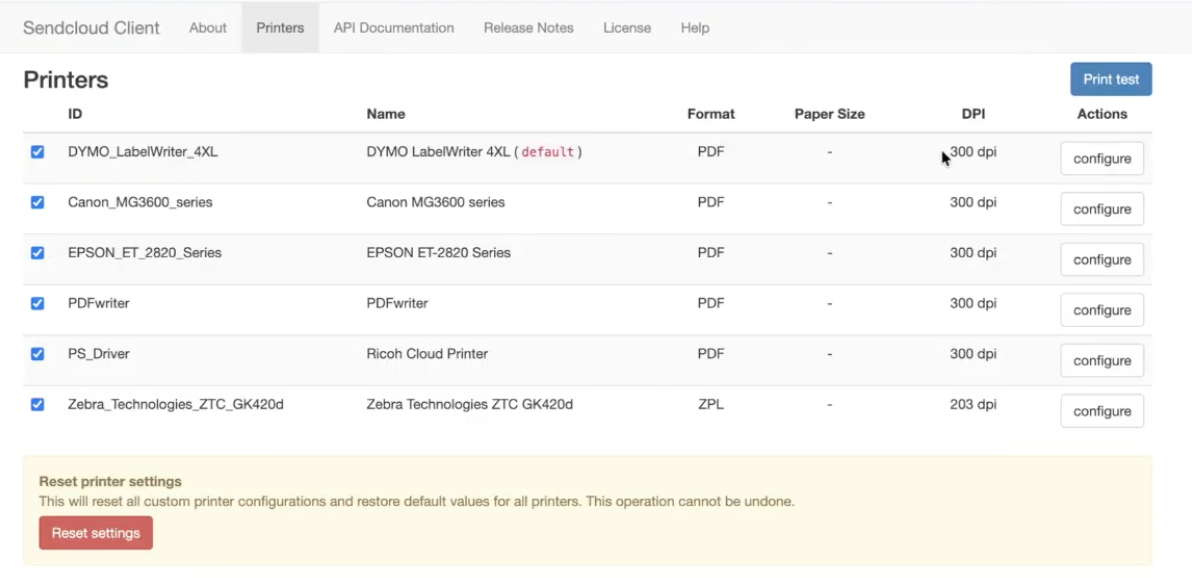The width and height of the screenshot is (1192, 578).
Task: Toggle the PS_Driver printer checkbox
Action: pyautogui.click(x=37, y=354)
